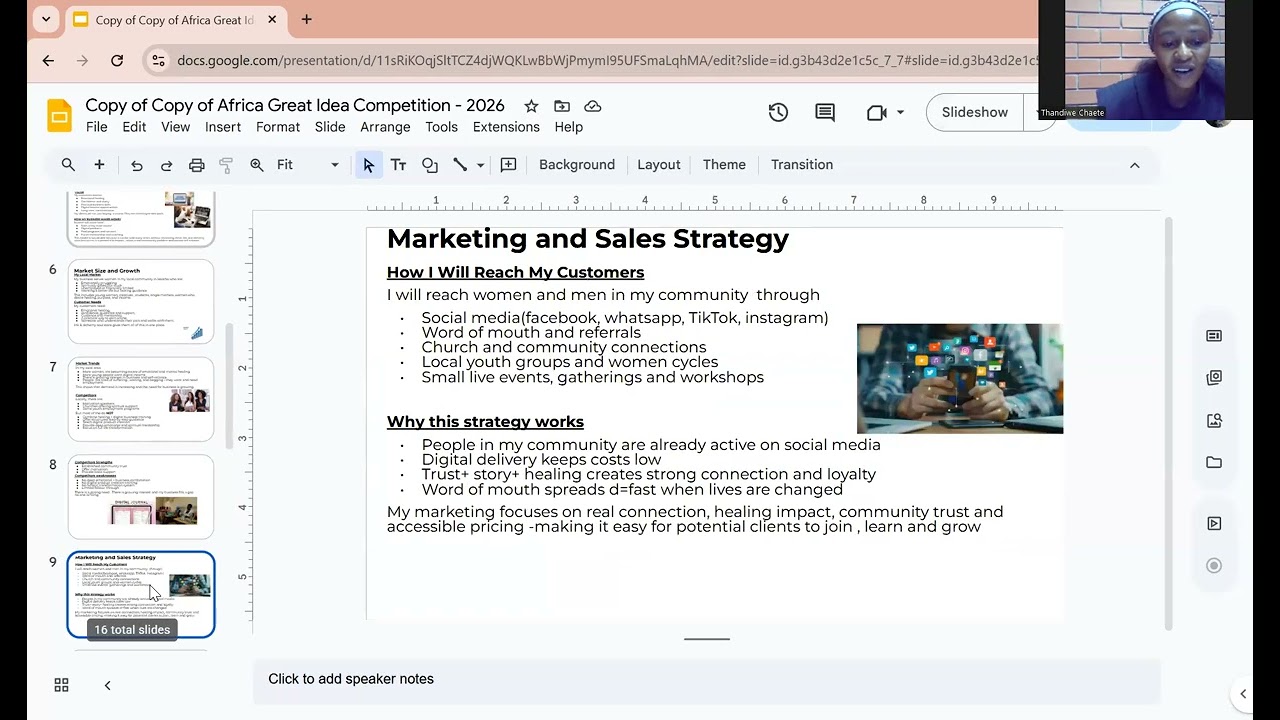Screen dimensions: 1280x720
Task: Print the presentation
Action: (197, 165)
